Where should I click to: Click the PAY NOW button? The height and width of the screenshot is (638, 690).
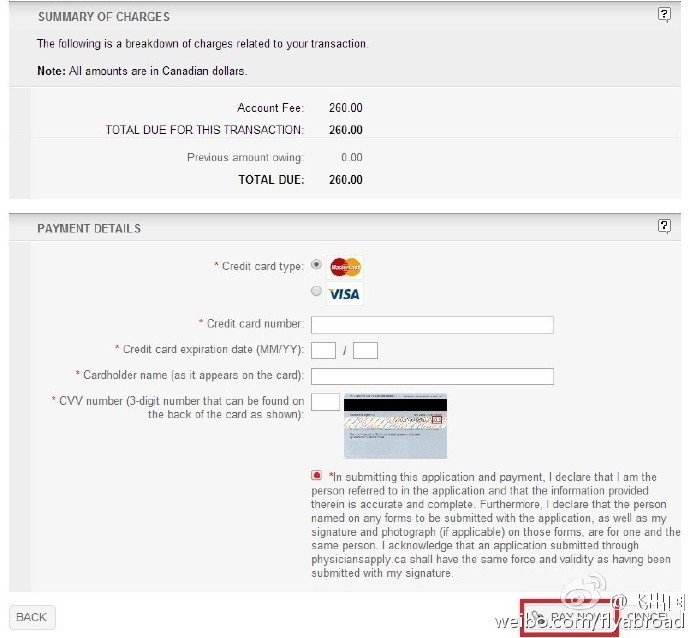click(569, 617)
